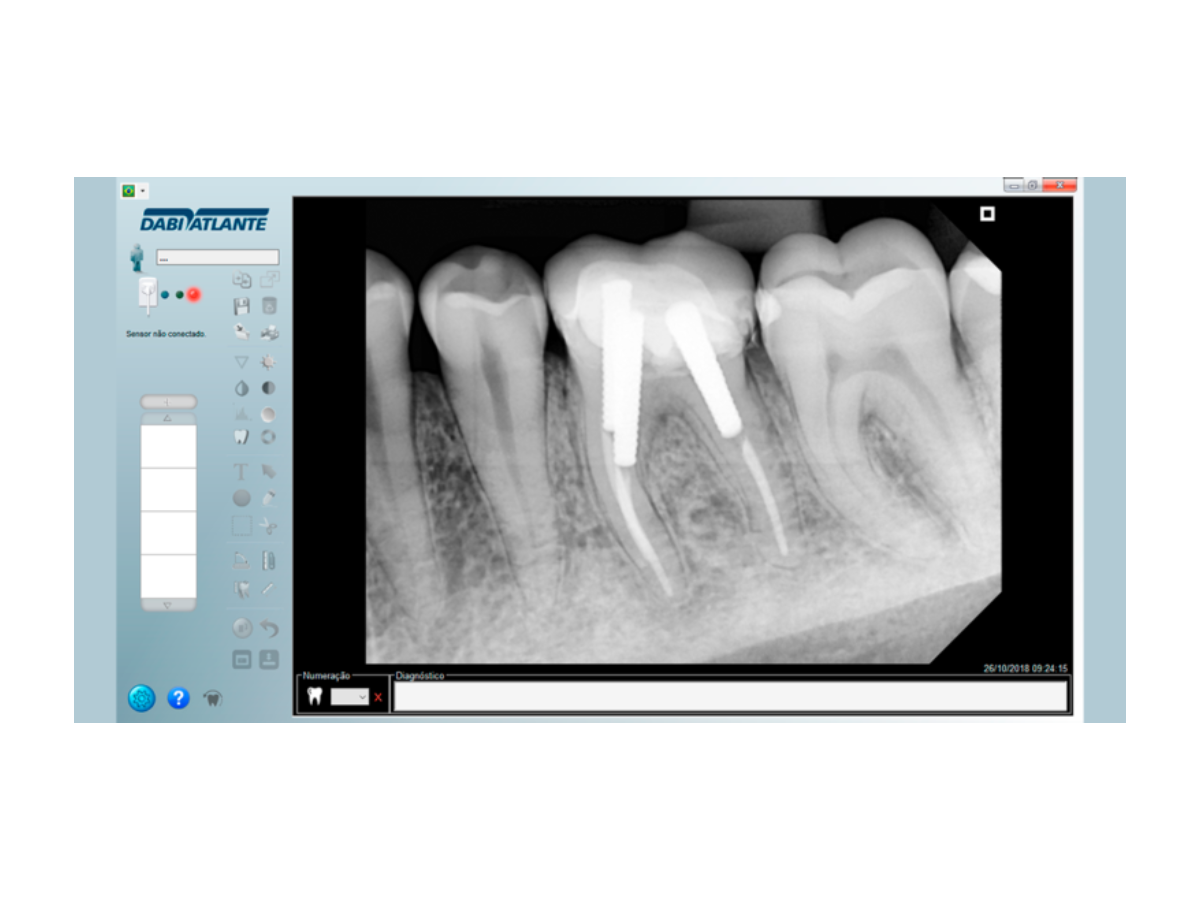This screenshot has width=1200, height=900.
Task: Select the first empty thumbnail slot
Action: click(168, 446)
